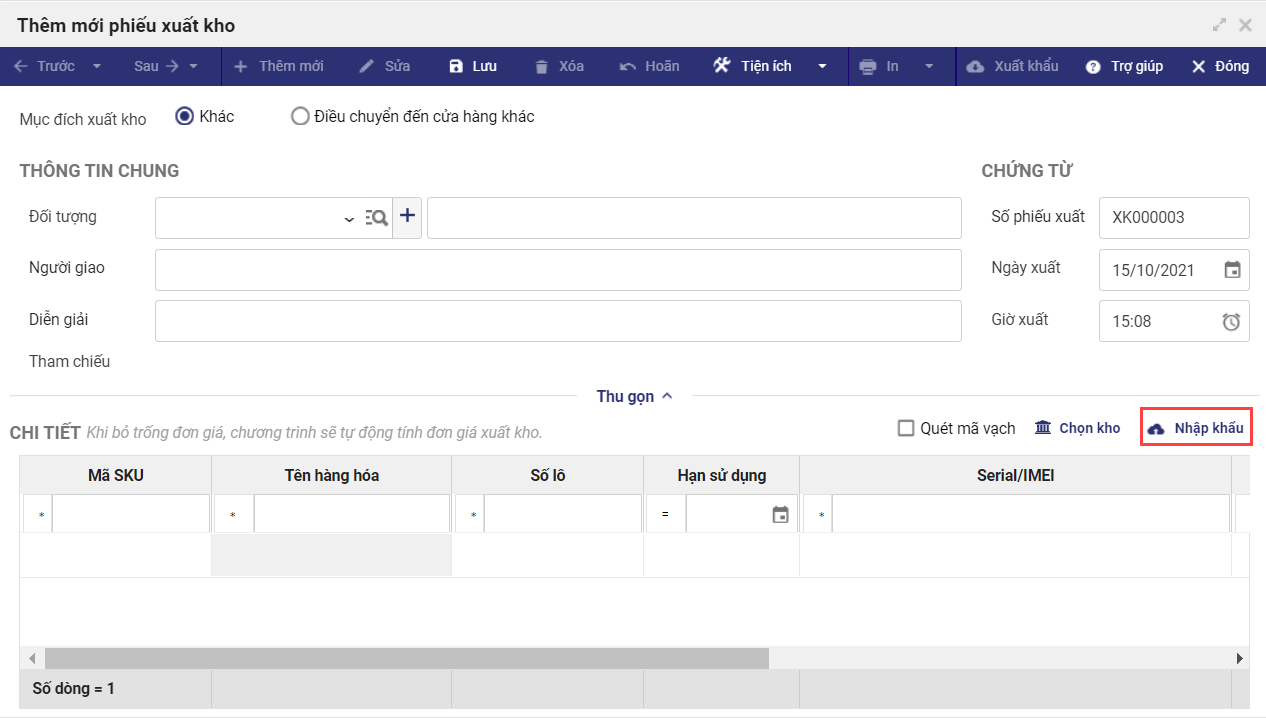The image size is (1266, 718).
Task: Expand the Tiện ích dropdown arrow
Action: pos(822,66)
